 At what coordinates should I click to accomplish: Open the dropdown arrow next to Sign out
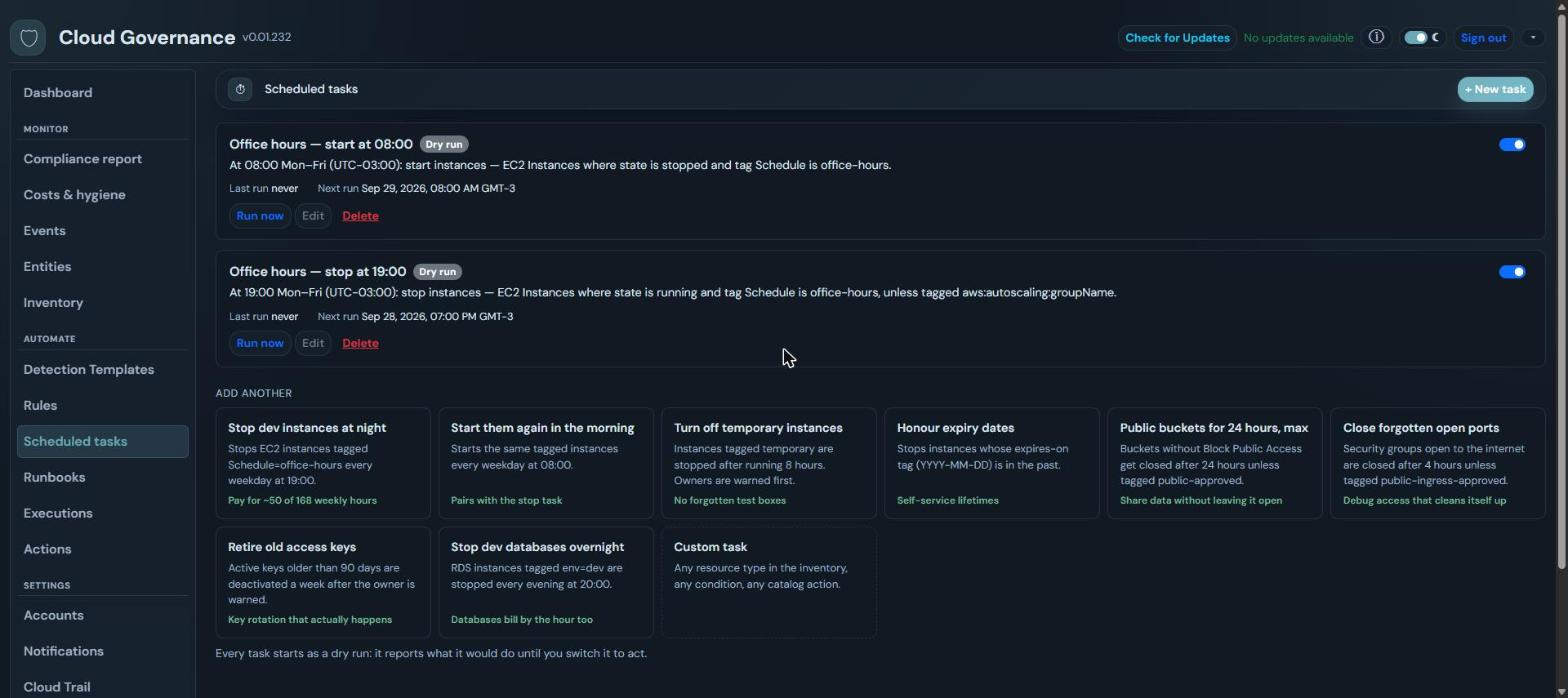pyautogui.click(x=1533, y=38)
